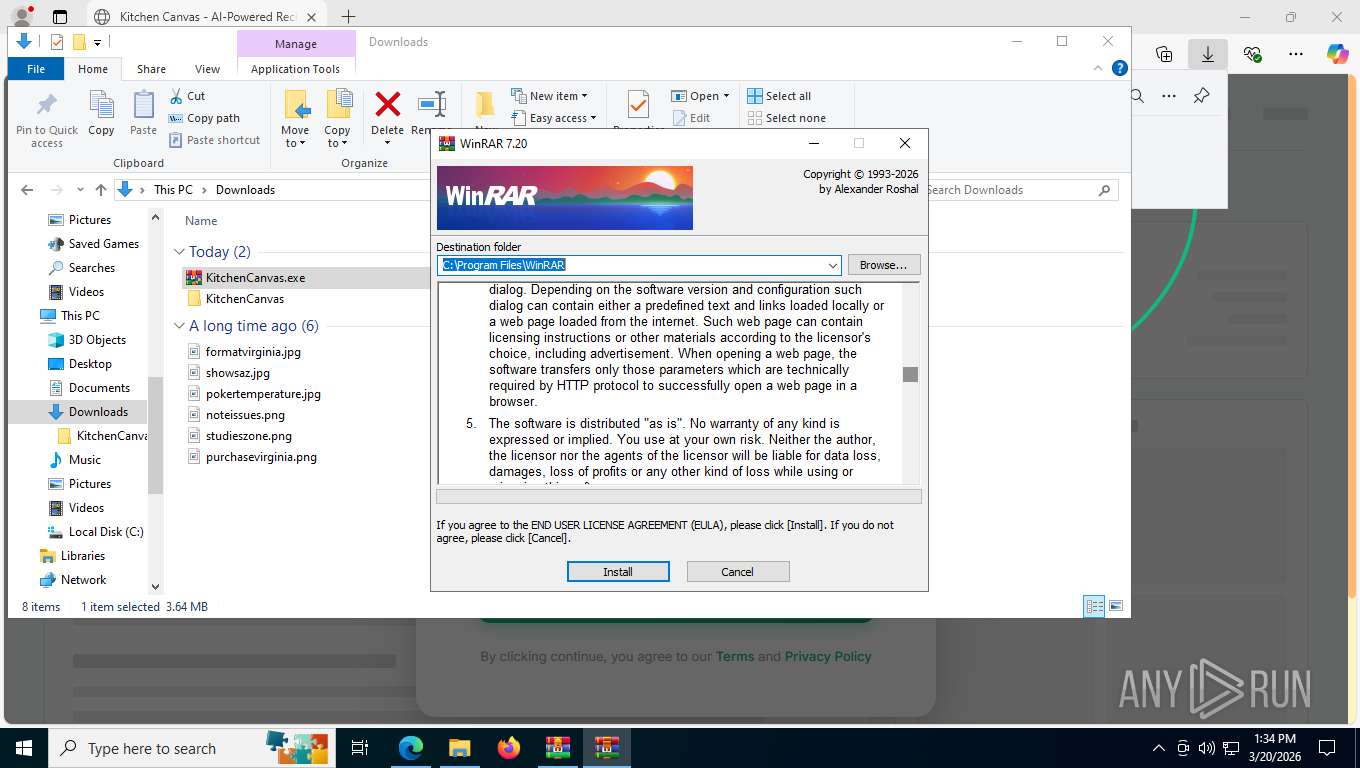Viewport: 1360px width, 768px height.
Task: Click the Edge browser downloads icon
Action: coord(1208,54)
